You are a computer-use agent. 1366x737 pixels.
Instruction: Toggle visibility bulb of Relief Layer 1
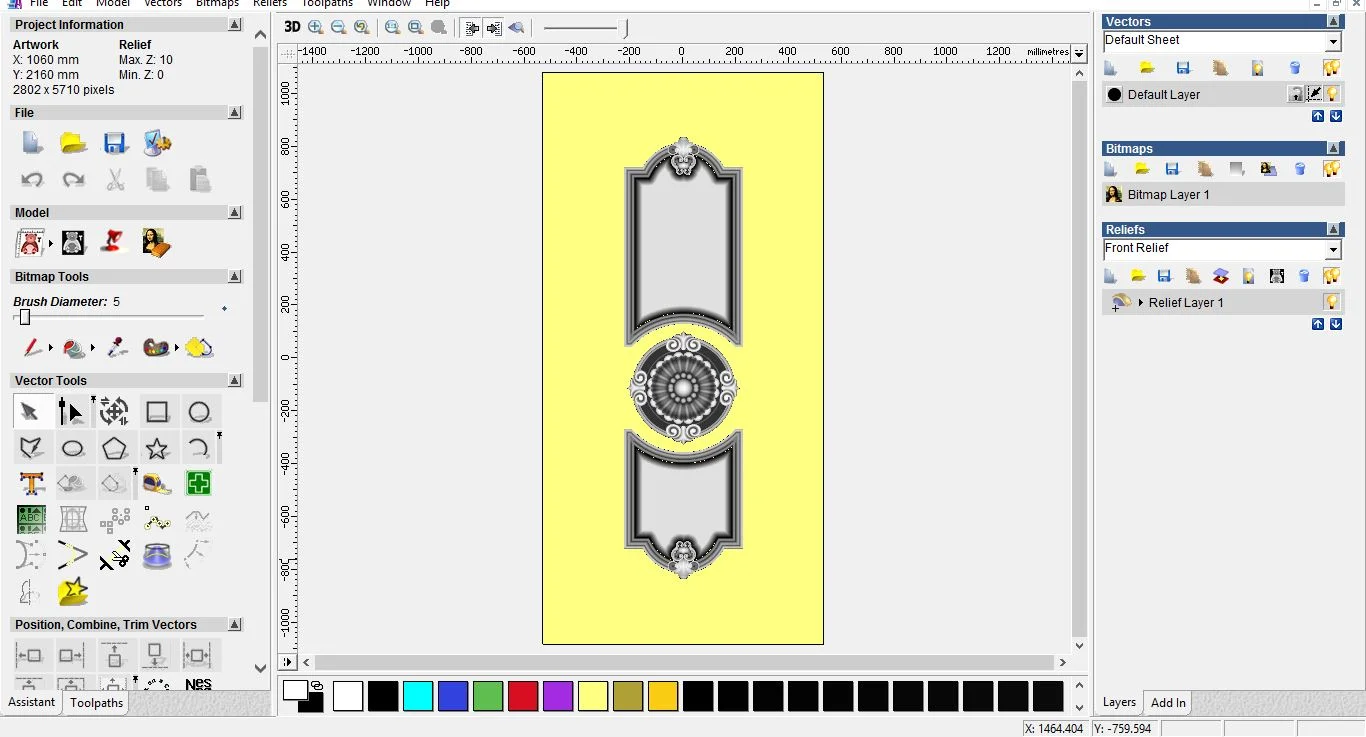(x=1332, y=302)
